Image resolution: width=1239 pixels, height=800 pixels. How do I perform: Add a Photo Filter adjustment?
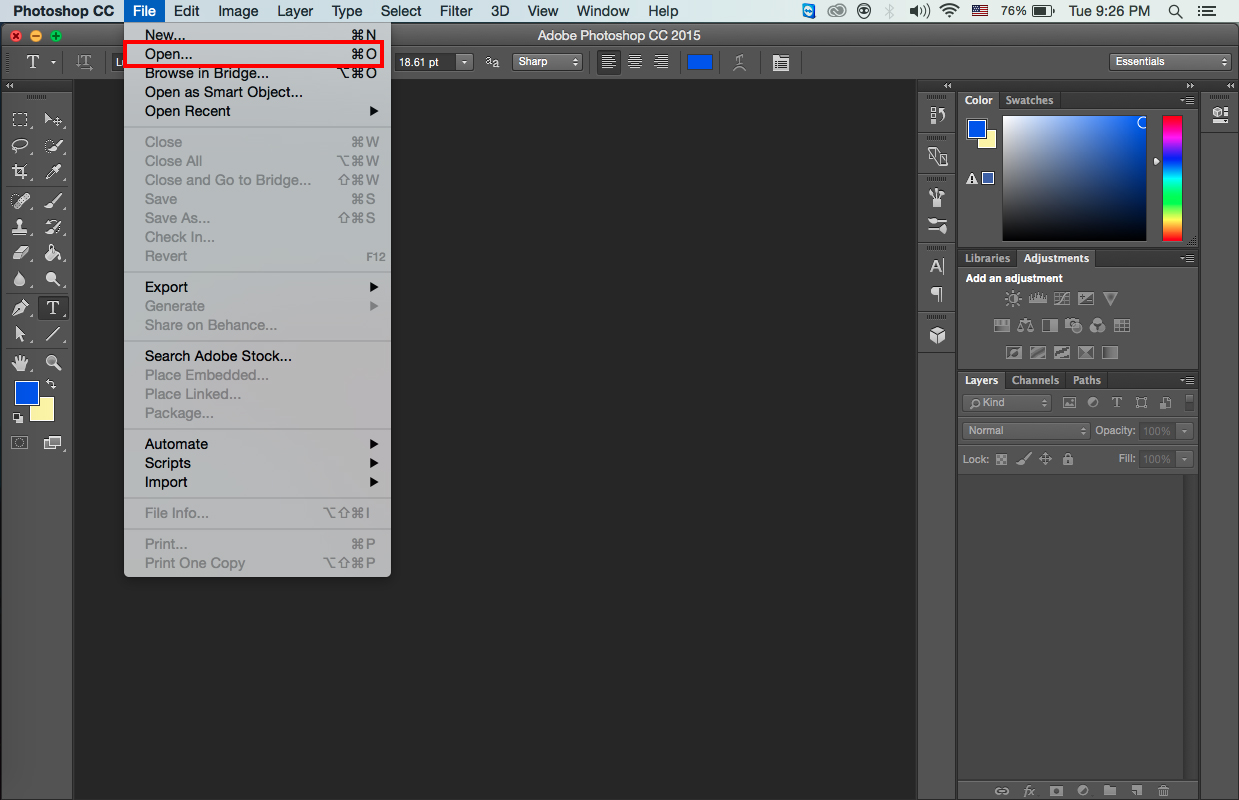pyautogui.click(x=1074, y=326)
